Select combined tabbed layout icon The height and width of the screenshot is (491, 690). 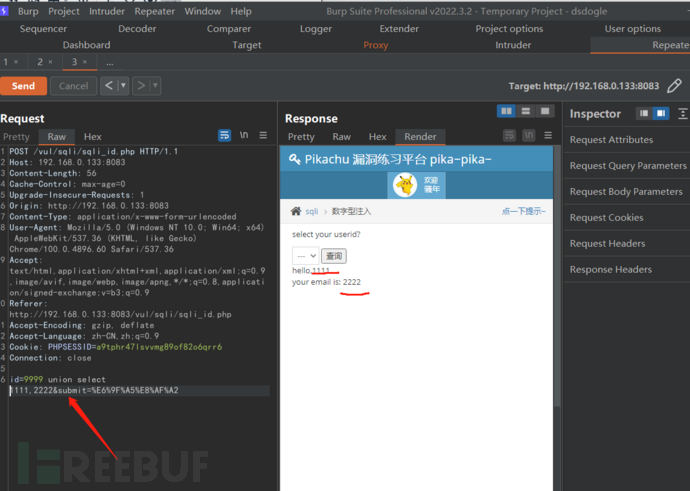pyautogui.click(x=545, y=111)
